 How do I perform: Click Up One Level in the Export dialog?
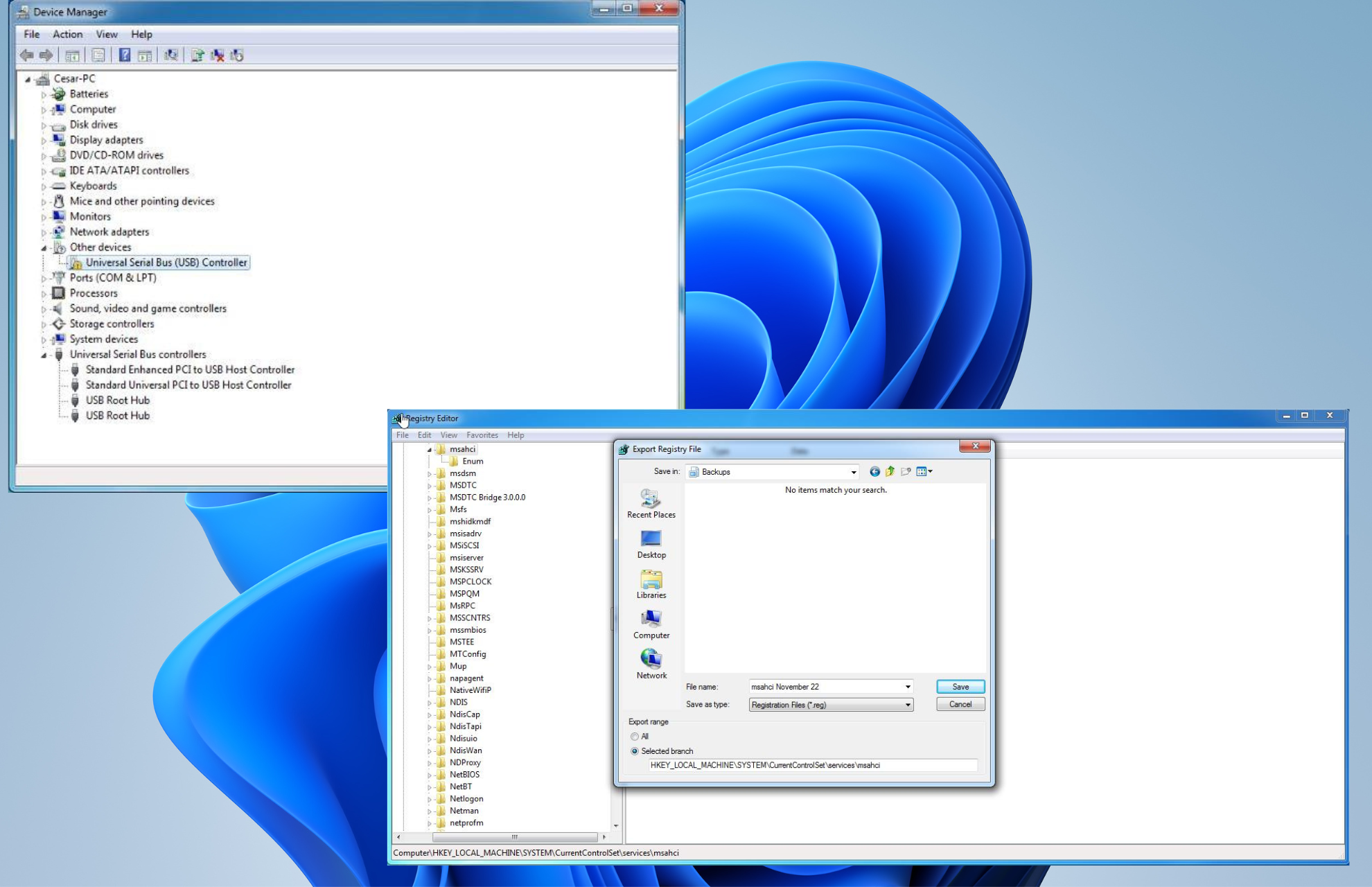click(x=890, y=471)
